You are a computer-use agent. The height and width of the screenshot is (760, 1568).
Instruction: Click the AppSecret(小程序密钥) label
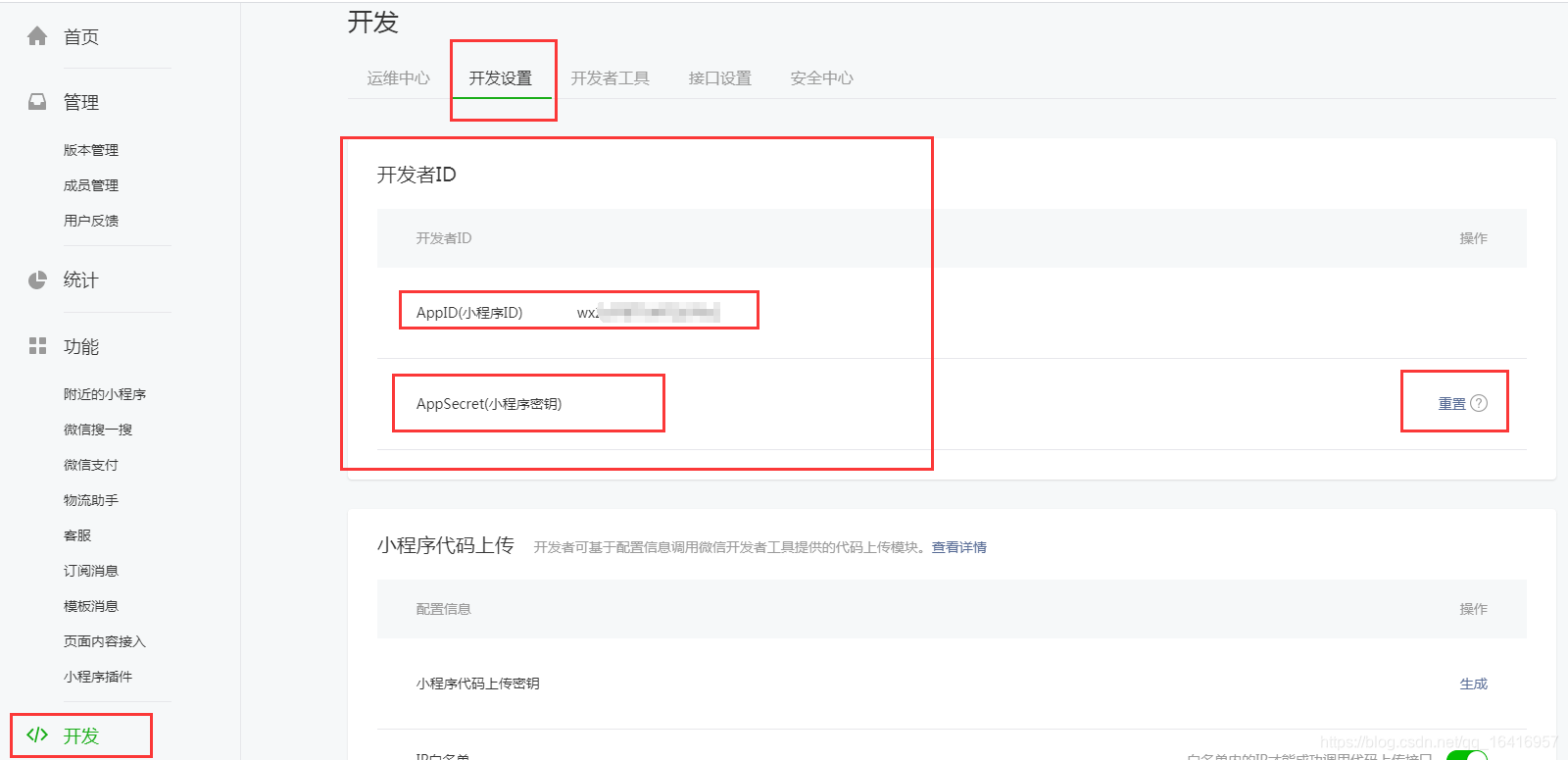click(x=489, y=404)
